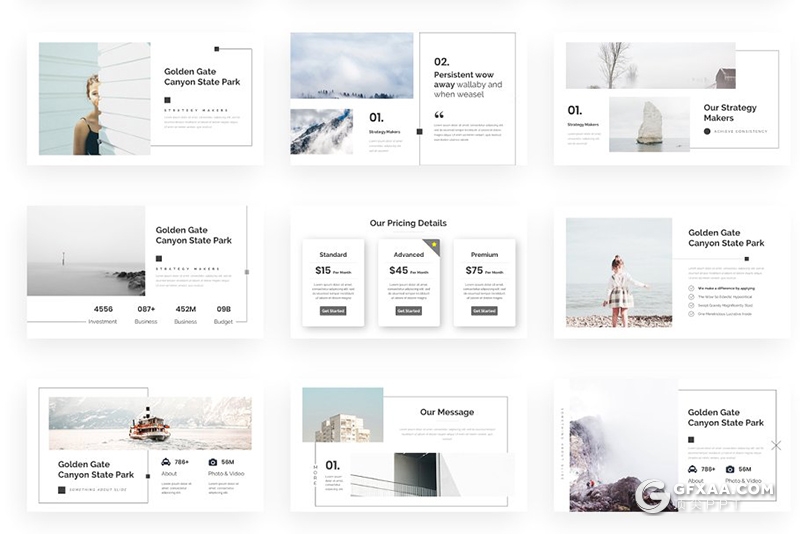This screenshot has height=534, width=800.
Task: Click the last checkmark bullet on girl slide
Action: (x=692, y=314)
